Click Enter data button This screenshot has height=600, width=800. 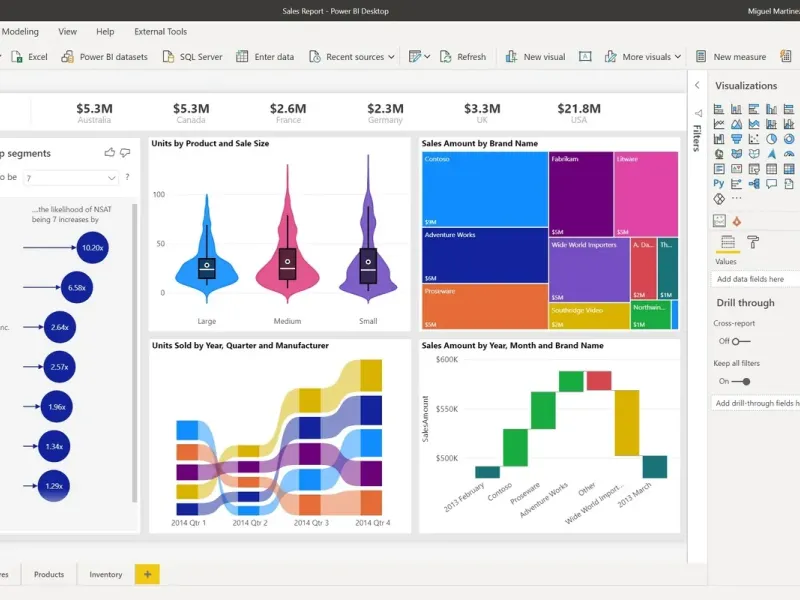pos(265,57)
